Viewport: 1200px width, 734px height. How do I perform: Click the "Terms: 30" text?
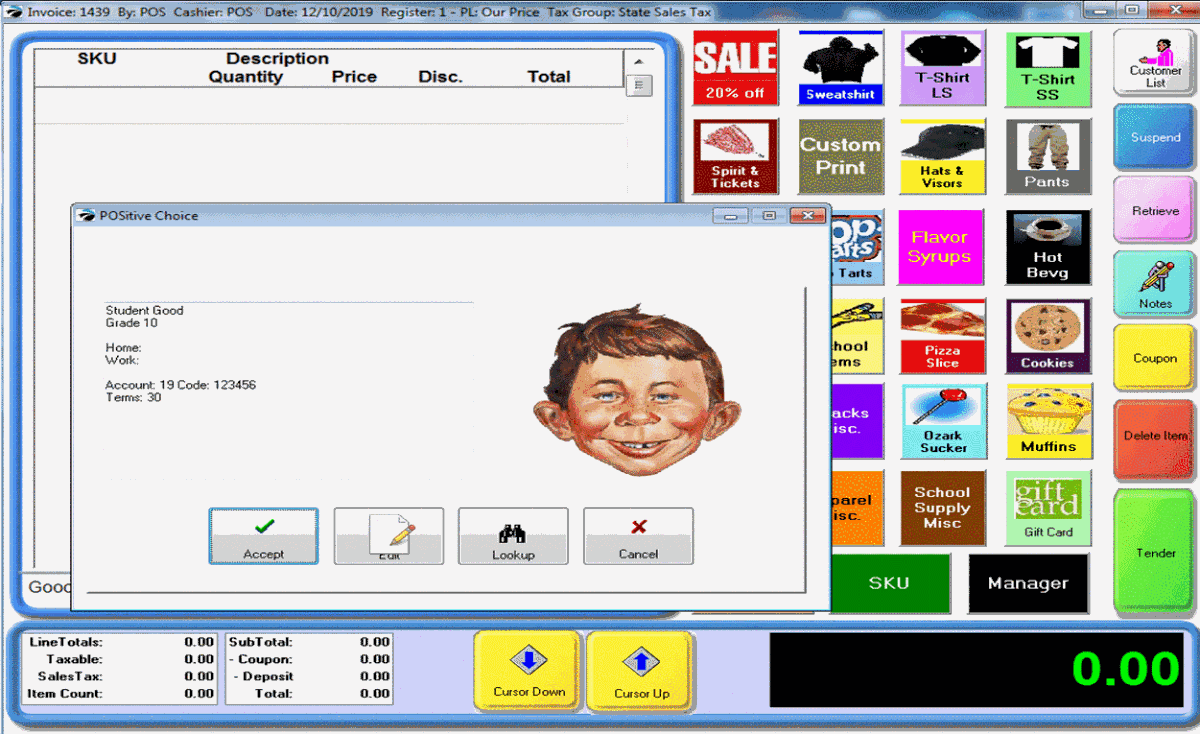point(133,398)
